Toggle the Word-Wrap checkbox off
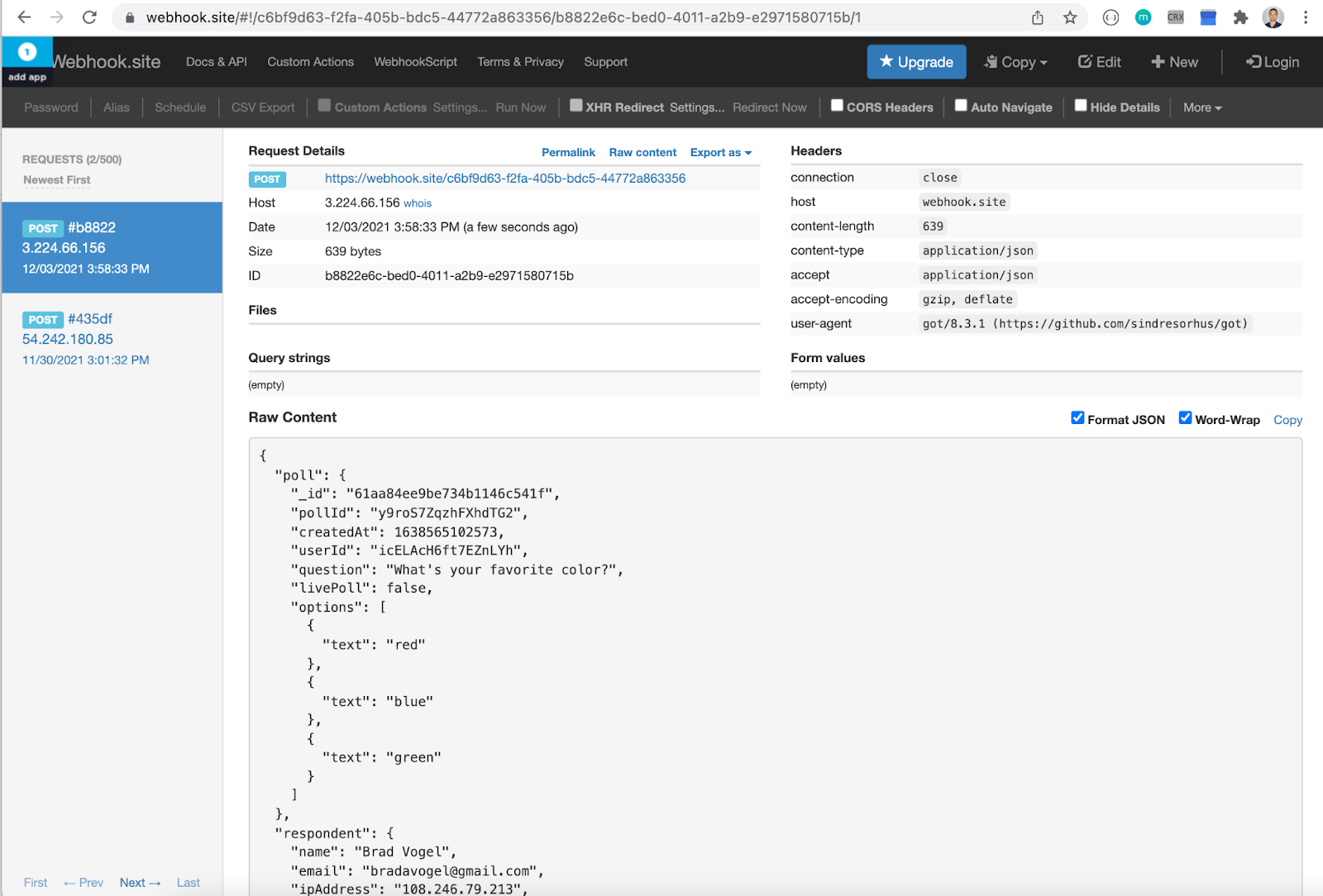Image resolution: width=1323 pixels, height=896 pixels. click(1185, 418)
